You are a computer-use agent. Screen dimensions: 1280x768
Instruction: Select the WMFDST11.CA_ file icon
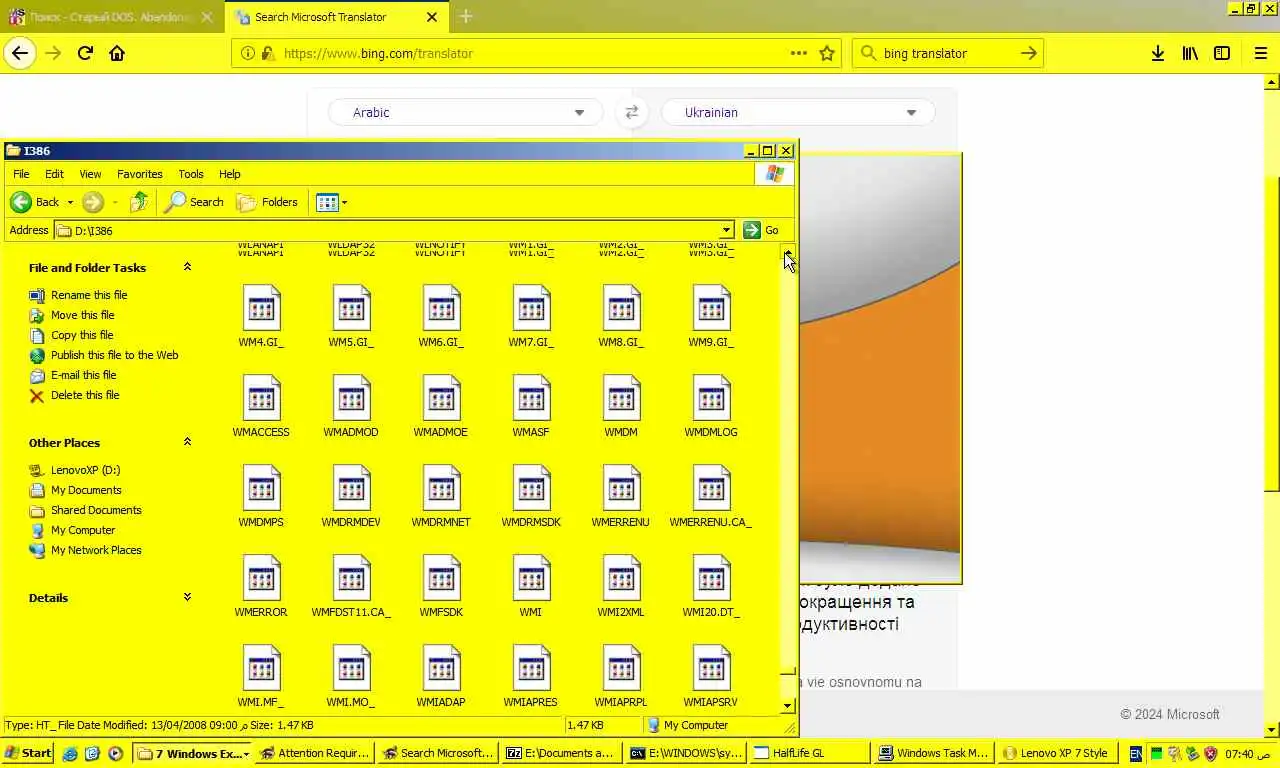tap(351, 578)
